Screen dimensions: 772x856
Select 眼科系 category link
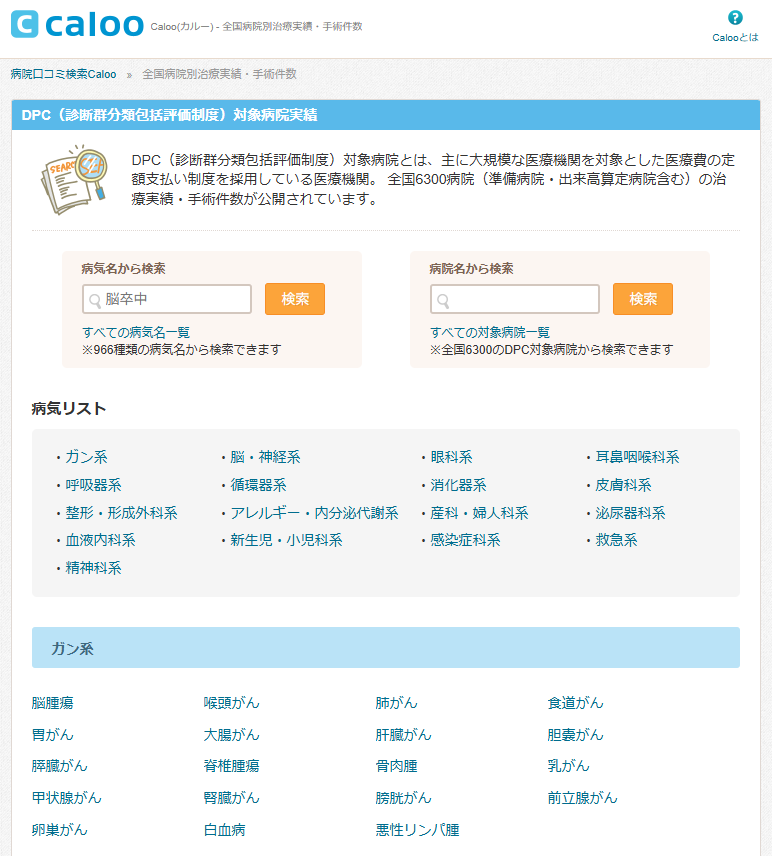(x=451, y=457)
